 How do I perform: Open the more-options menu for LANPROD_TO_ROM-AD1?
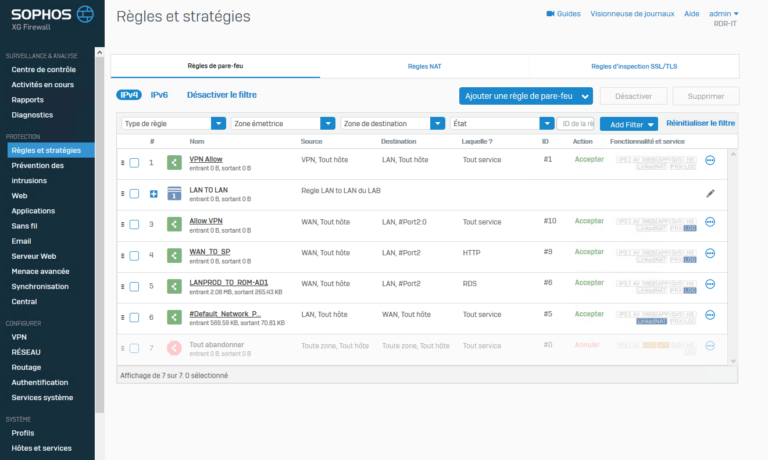pos(710,284)
